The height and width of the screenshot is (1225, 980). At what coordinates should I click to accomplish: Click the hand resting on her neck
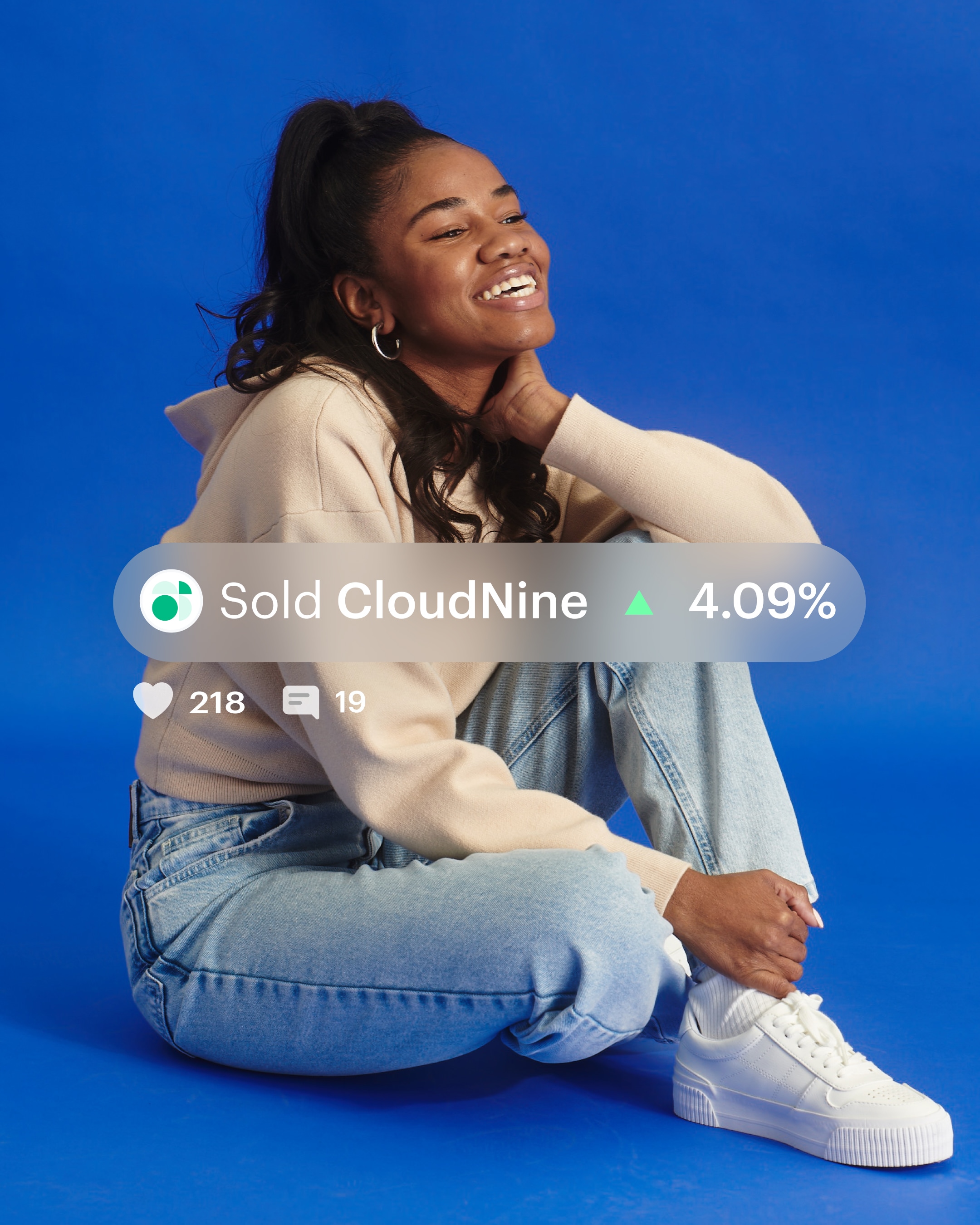click(x=523, y=403)
